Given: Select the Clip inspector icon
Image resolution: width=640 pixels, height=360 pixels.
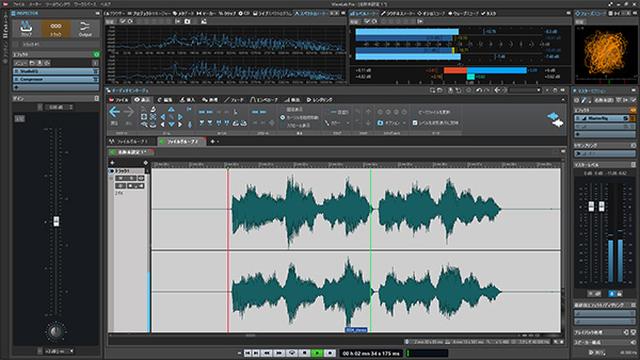Looking at the screenshot, I should coord(26,29).
